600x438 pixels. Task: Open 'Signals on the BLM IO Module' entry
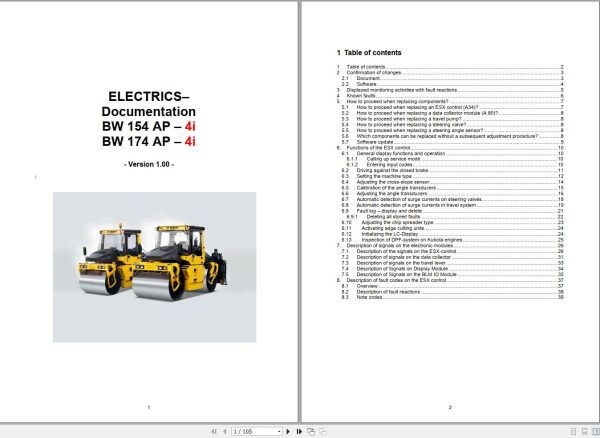452,274
